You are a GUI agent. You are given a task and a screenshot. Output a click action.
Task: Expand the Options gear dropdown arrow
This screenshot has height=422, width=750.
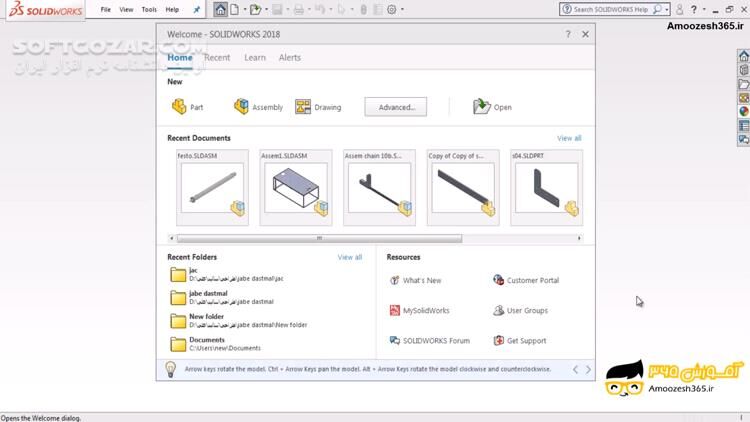click(x=402, y=9)
